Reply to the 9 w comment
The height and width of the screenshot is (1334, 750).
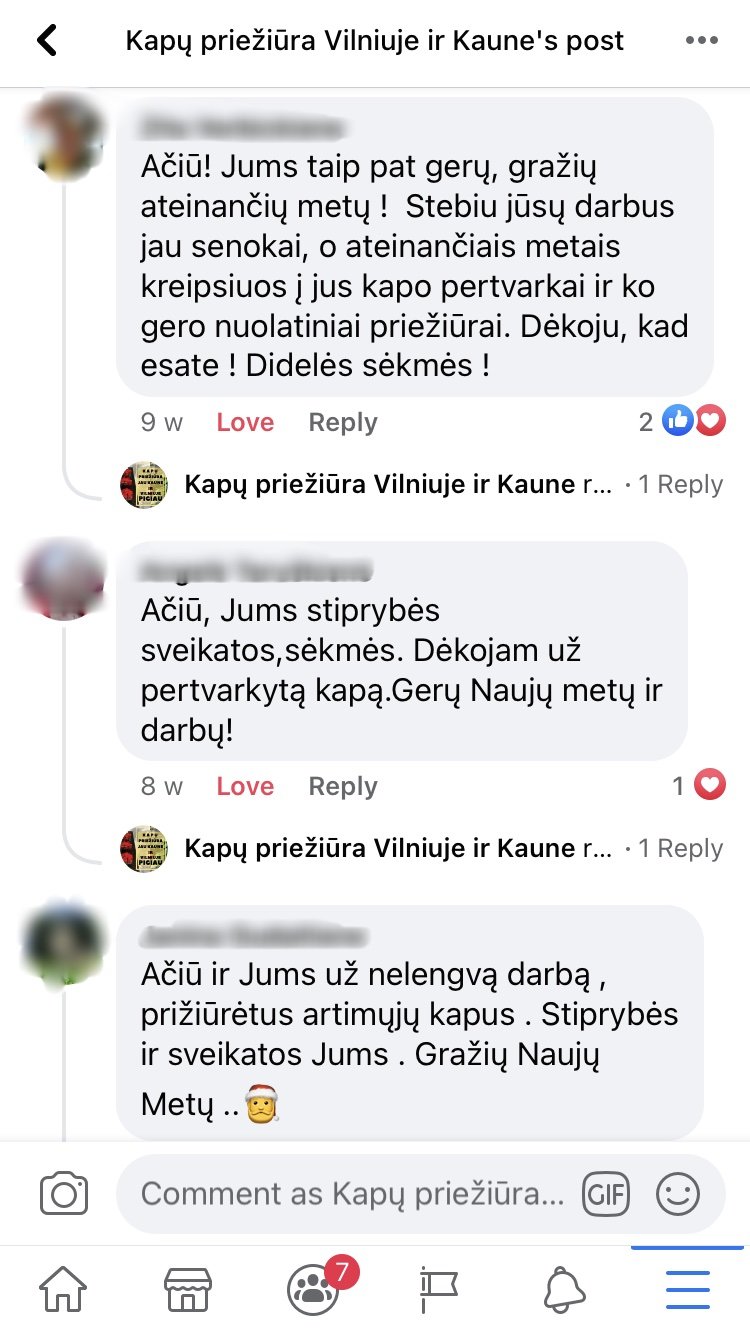(343, 423)
